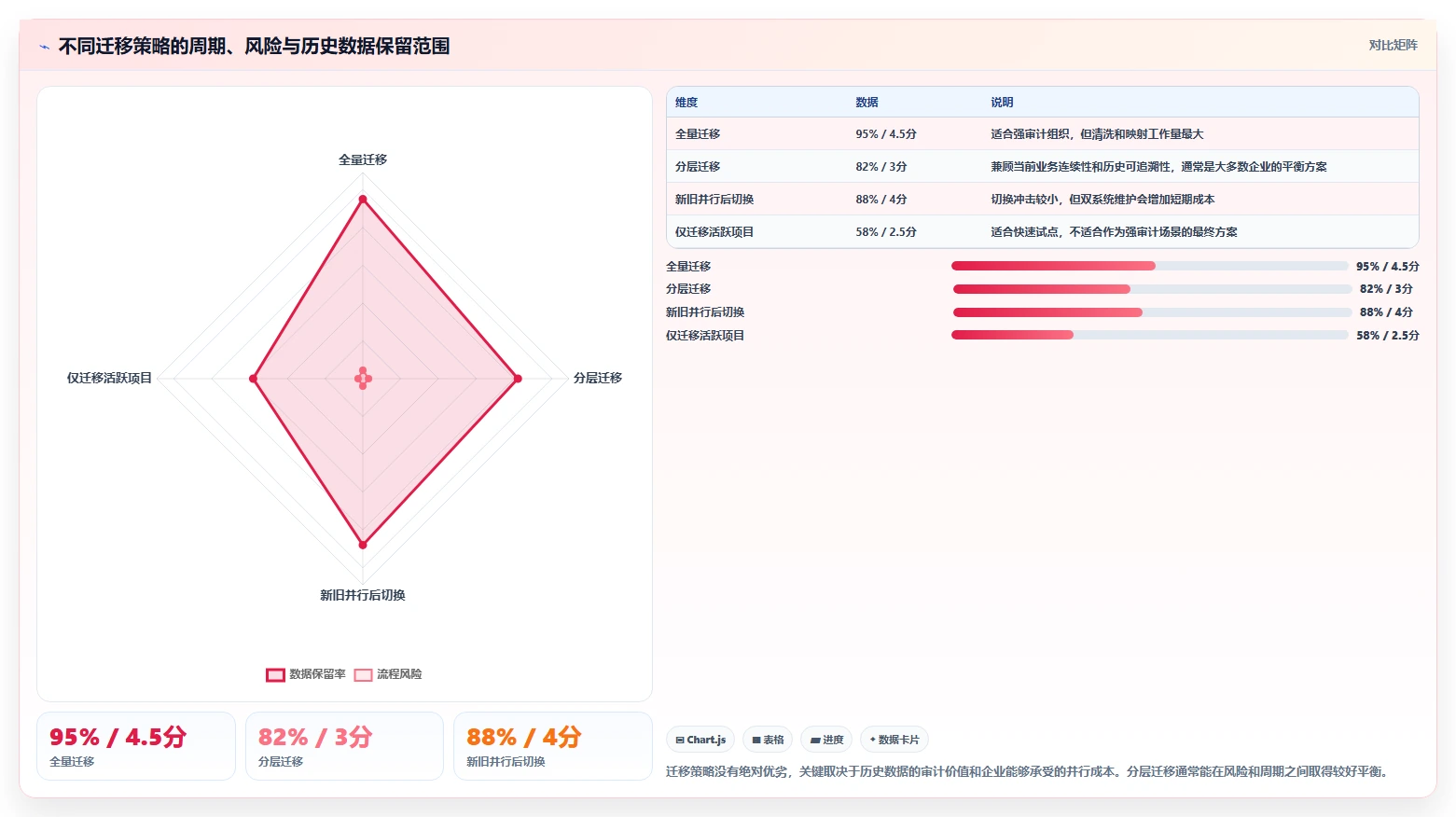The image size is (1456, 817).
Task: Click radar data point at 分层迁移 vertex
Action: tap(518, 379)
